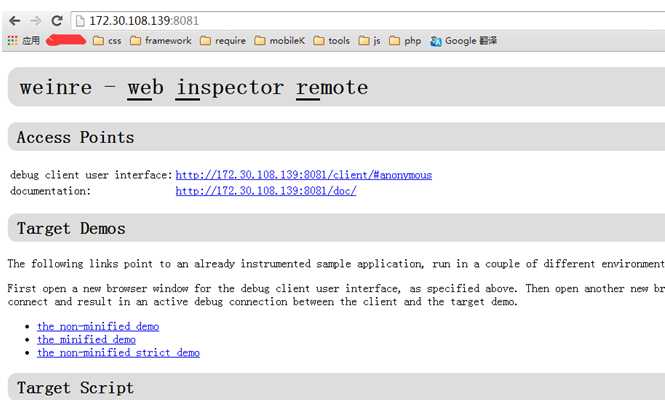Click the page icon in address bar
This screenshot has width=665, height=400.
tap(80, 21)
